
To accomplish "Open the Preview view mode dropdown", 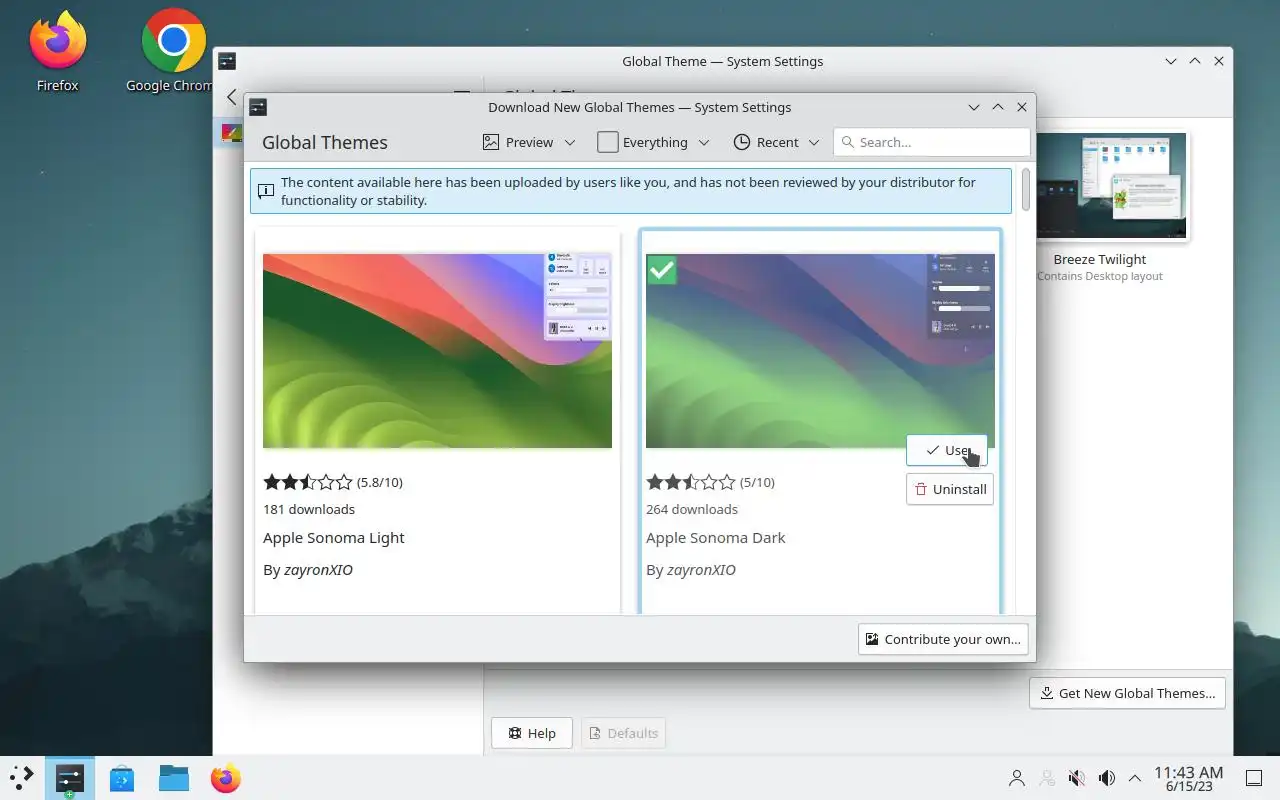I will click(x=529, y=142).
